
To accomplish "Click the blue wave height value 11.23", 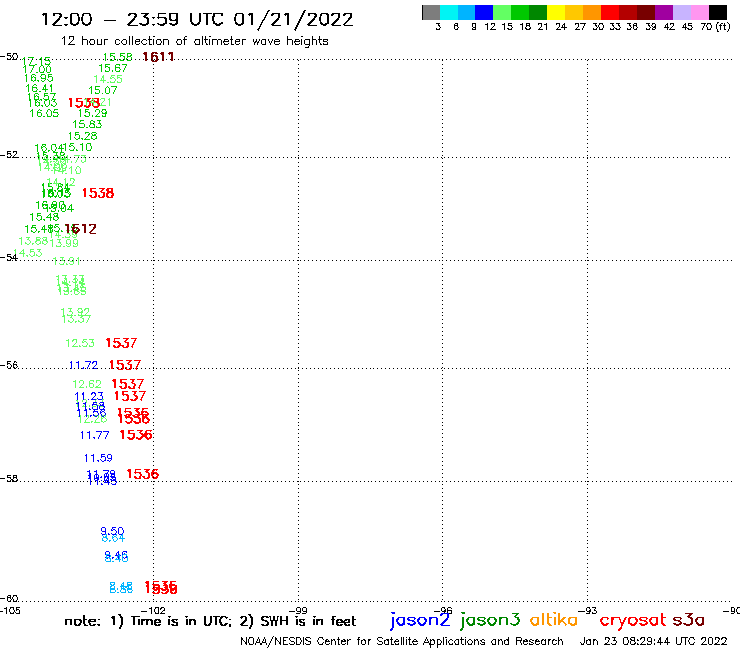I will click(x=89, y=397).
